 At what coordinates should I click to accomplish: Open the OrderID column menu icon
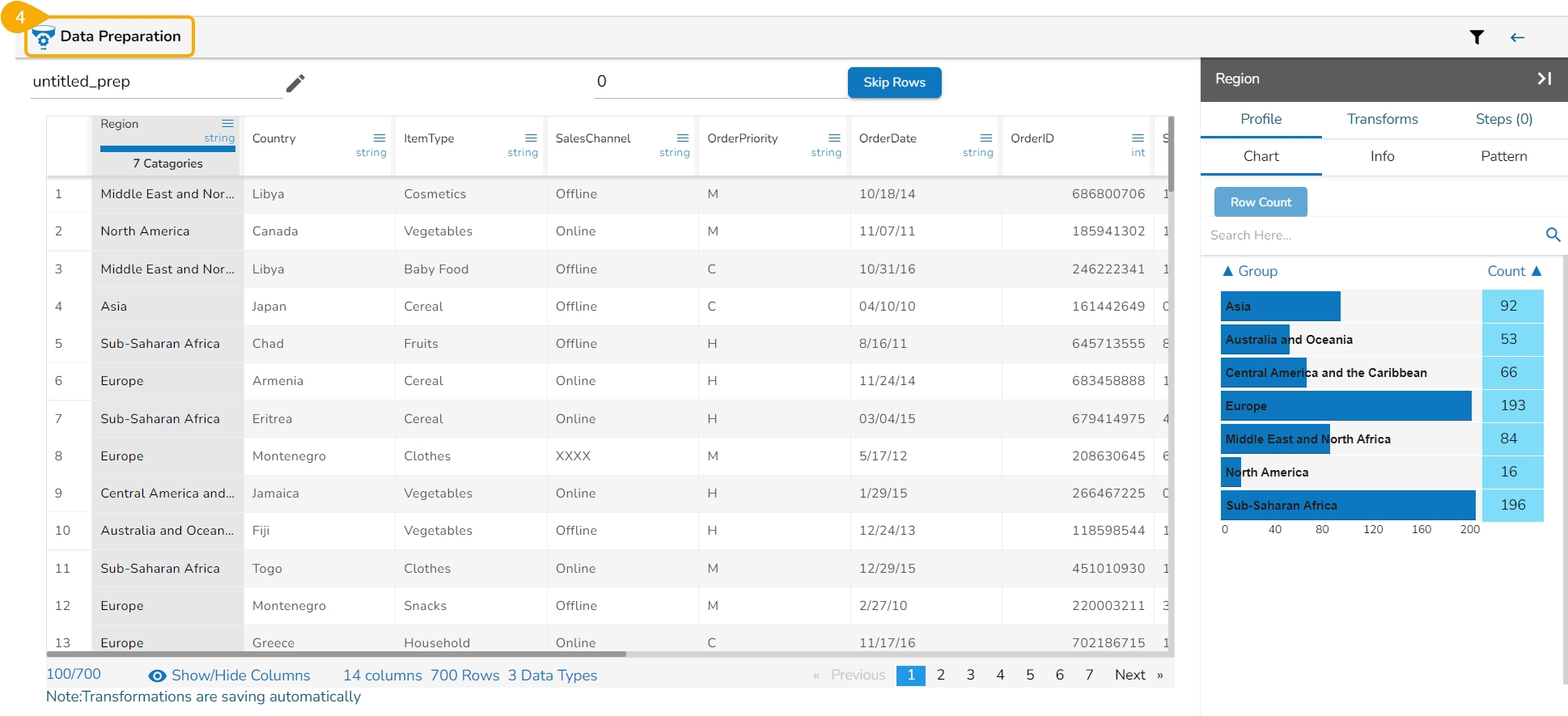(1138, 138)
